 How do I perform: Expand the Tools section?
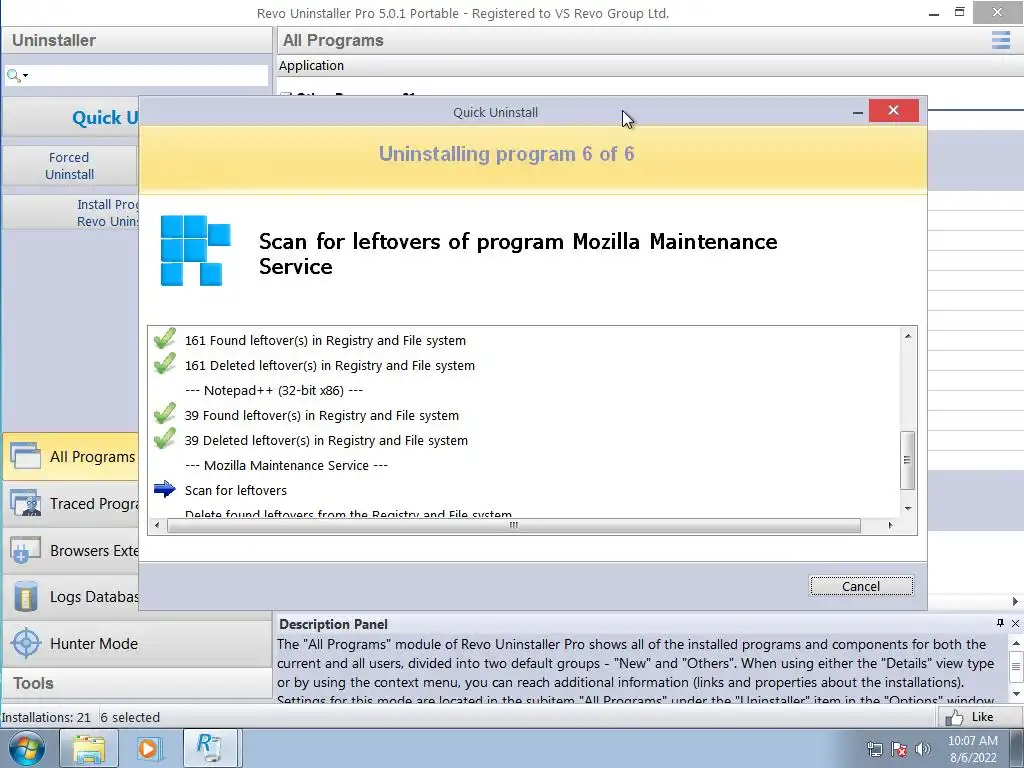136,683
